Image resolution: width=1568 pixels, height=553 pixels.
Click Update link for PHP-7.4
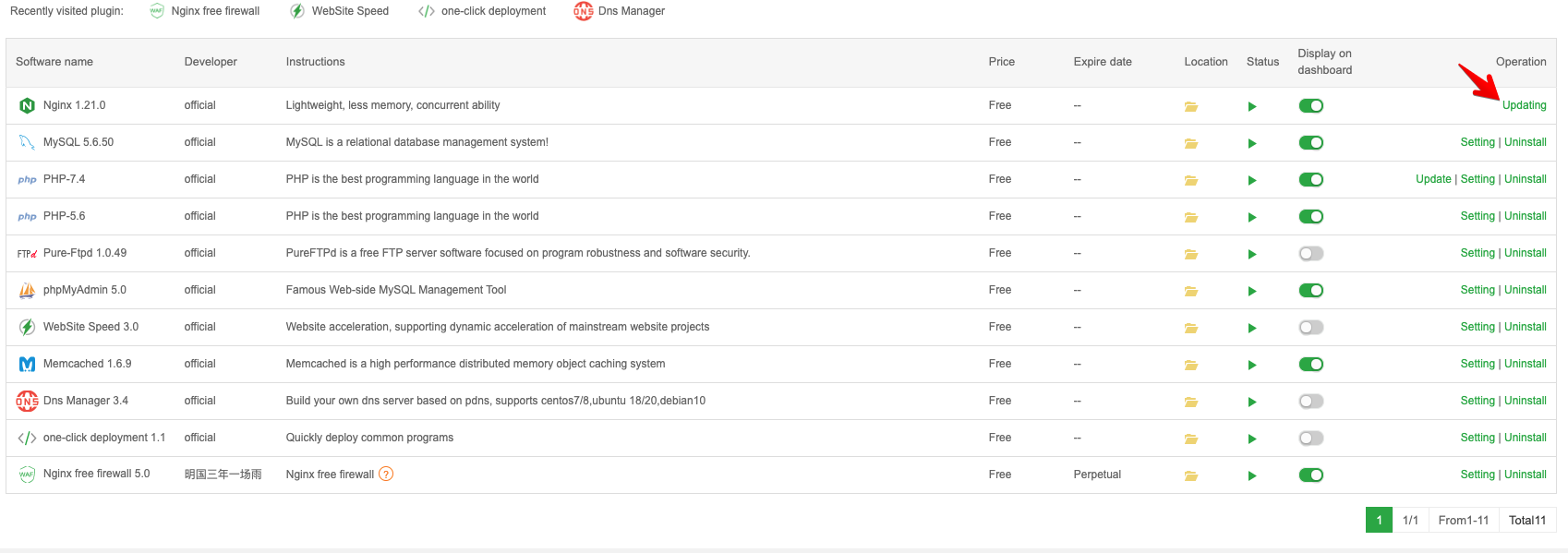coord(1433,179)
